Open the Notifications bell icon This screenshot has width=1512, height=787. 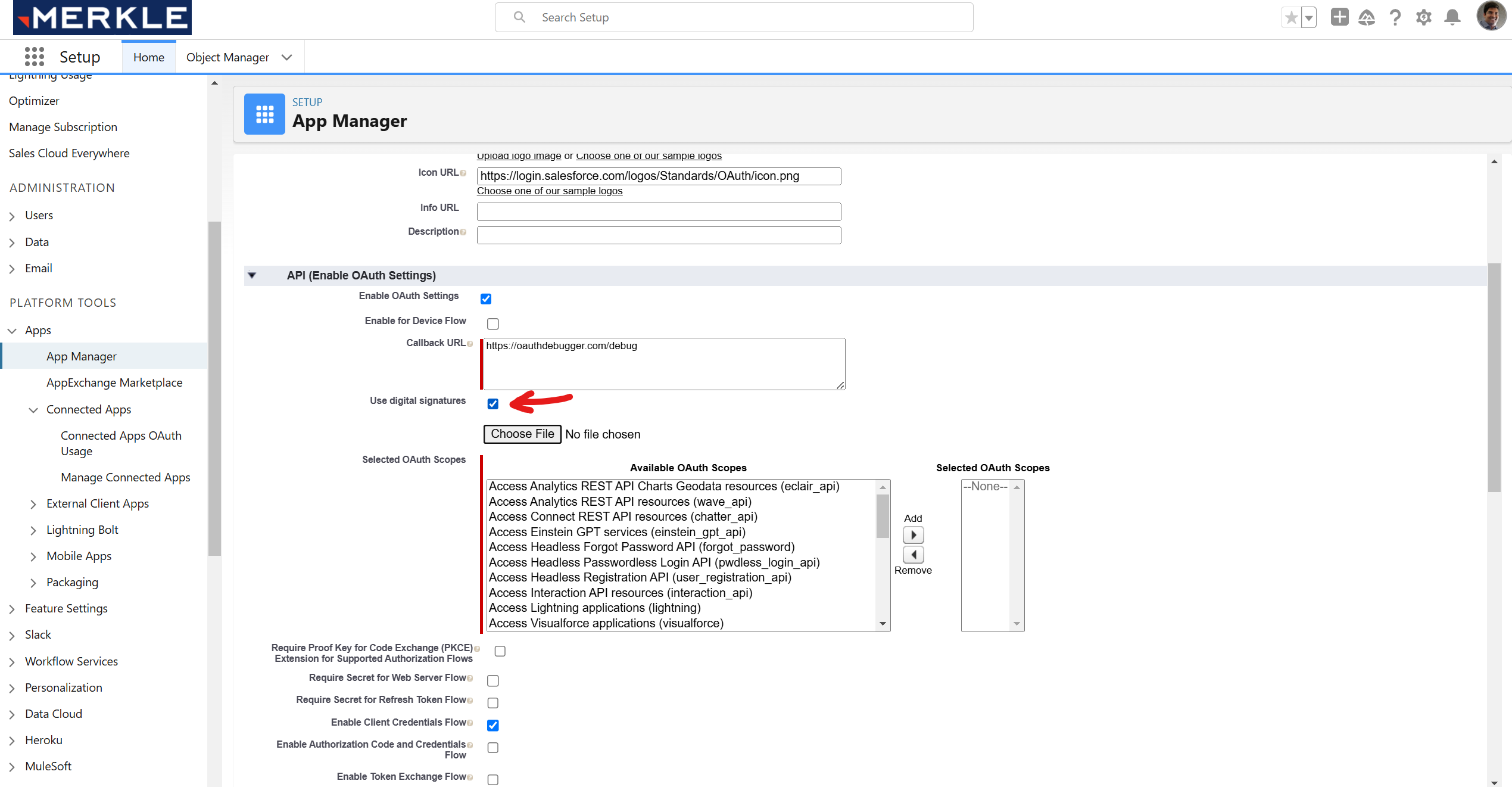(x=1452, y=17)
